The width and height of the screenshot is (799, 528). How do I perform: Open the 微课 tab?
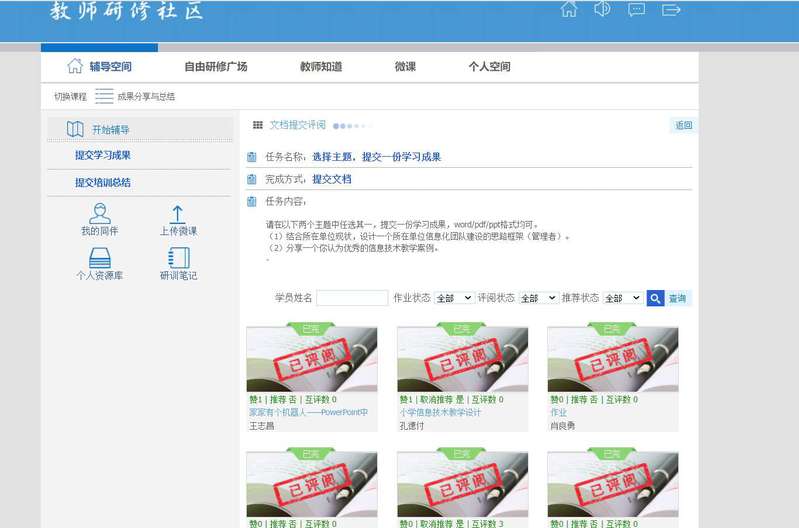pyautogui.click(x=405, y=66)
